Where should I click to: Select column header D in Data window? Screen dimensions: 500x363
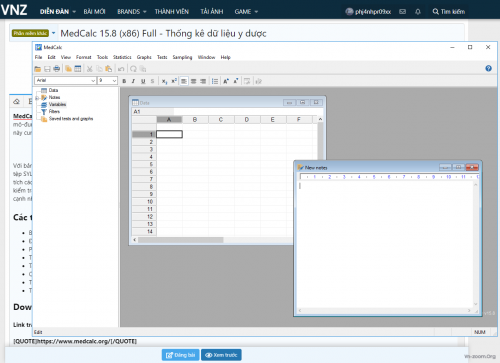pyautogui.click(x=247, y=119)
